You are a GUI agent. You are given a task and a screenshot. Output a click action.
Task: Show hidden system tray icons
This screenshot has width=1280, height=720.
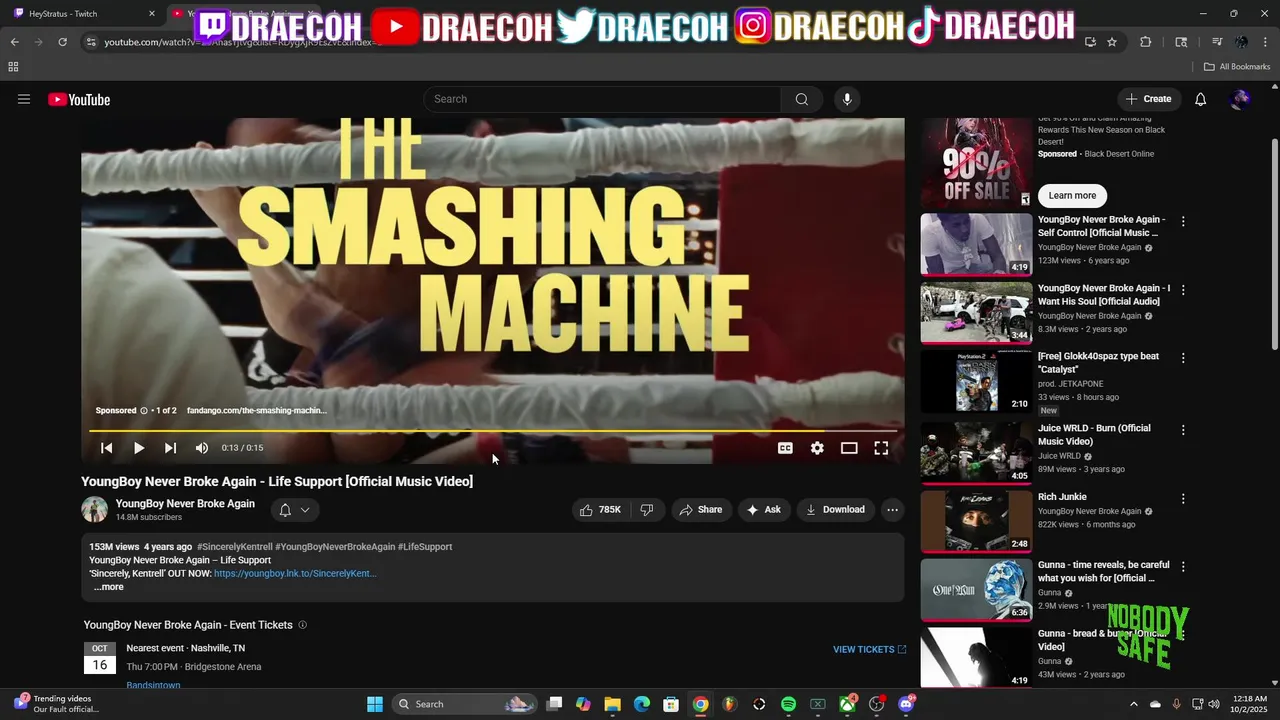1133,704
